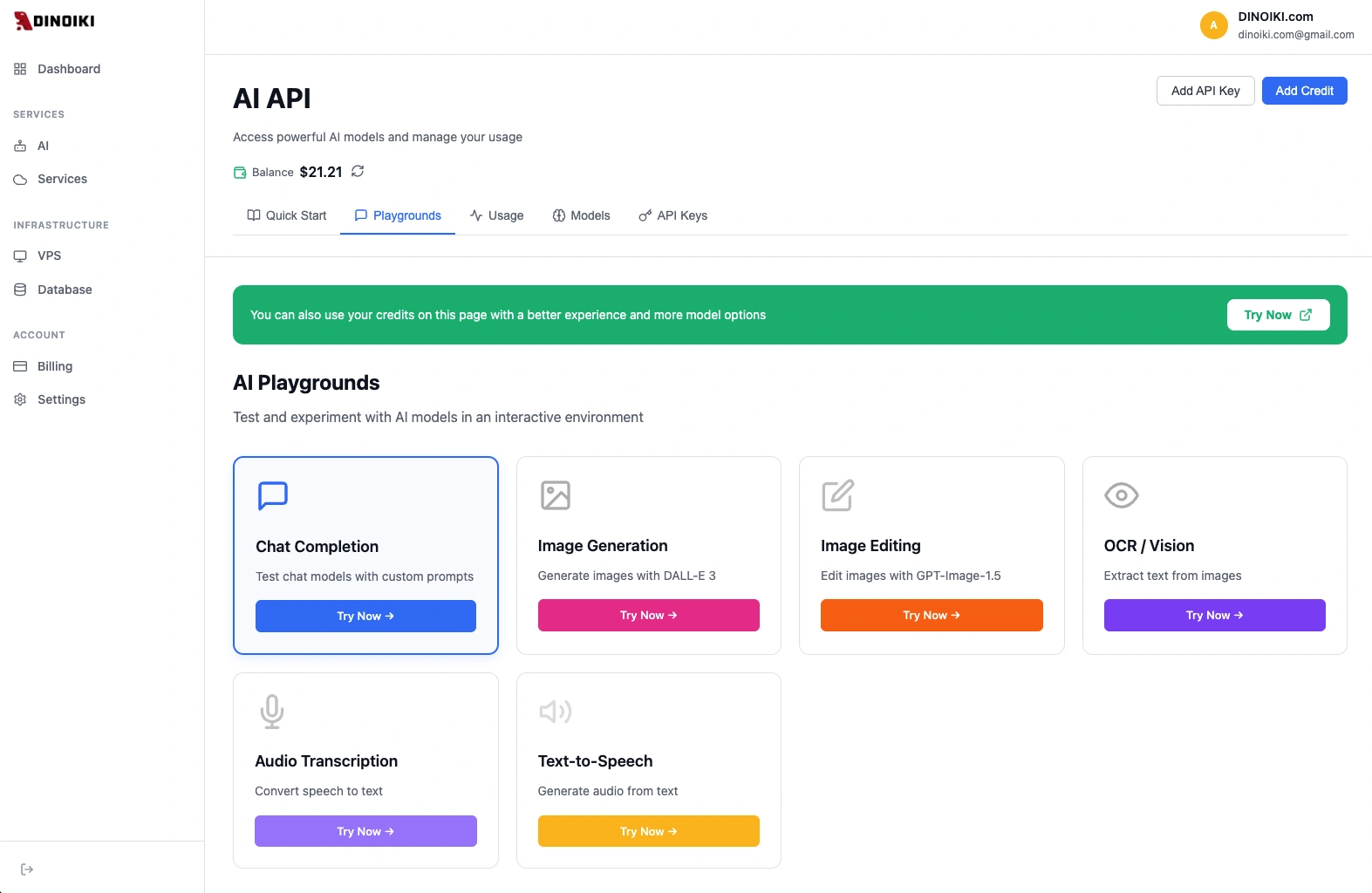Click the user avatar circle
1372x893 pixels.
pyautogui.click(x=1213, y=25)
